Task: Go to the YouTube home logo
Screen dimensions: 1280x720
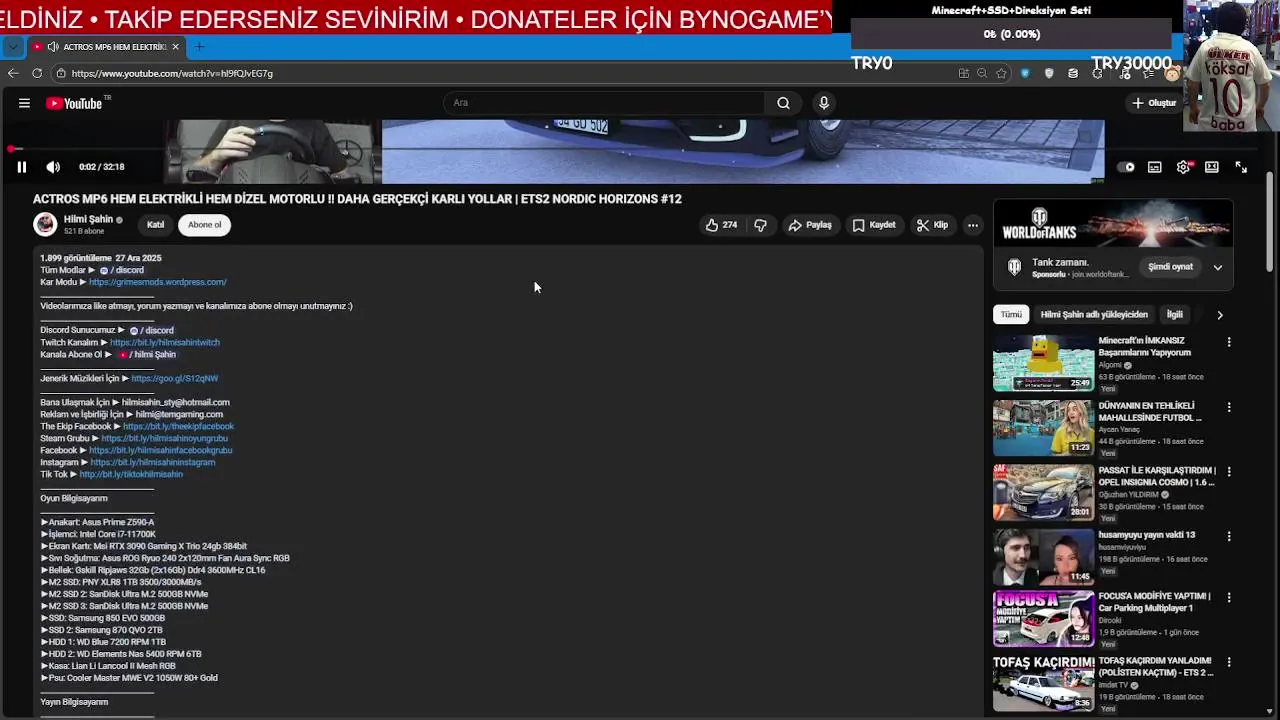Action: 74,103
